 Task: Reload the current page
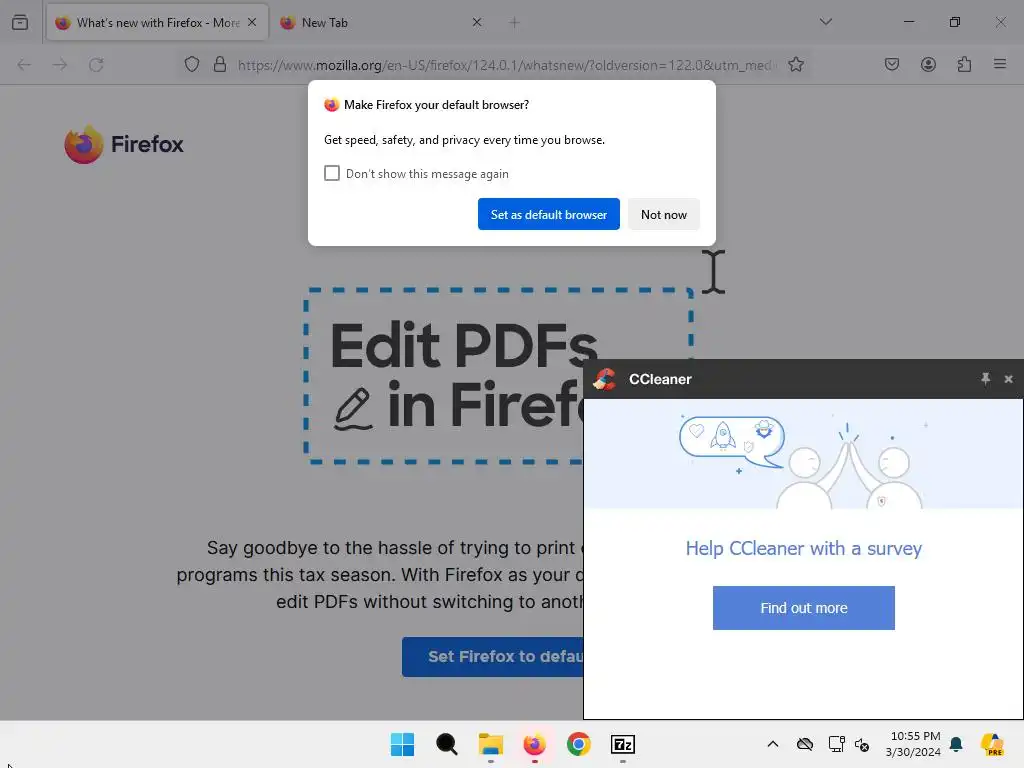(x=96, y=65)
